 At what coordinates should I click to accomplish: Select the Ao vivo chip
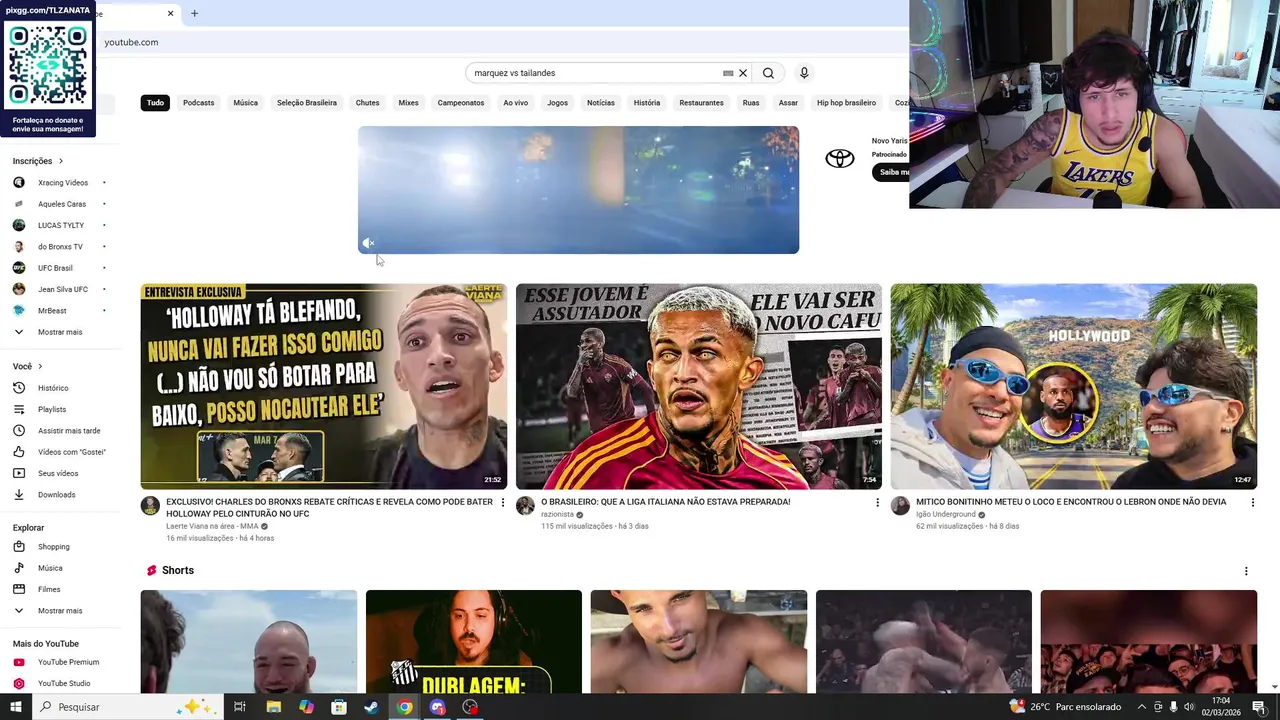coord(515,103)
